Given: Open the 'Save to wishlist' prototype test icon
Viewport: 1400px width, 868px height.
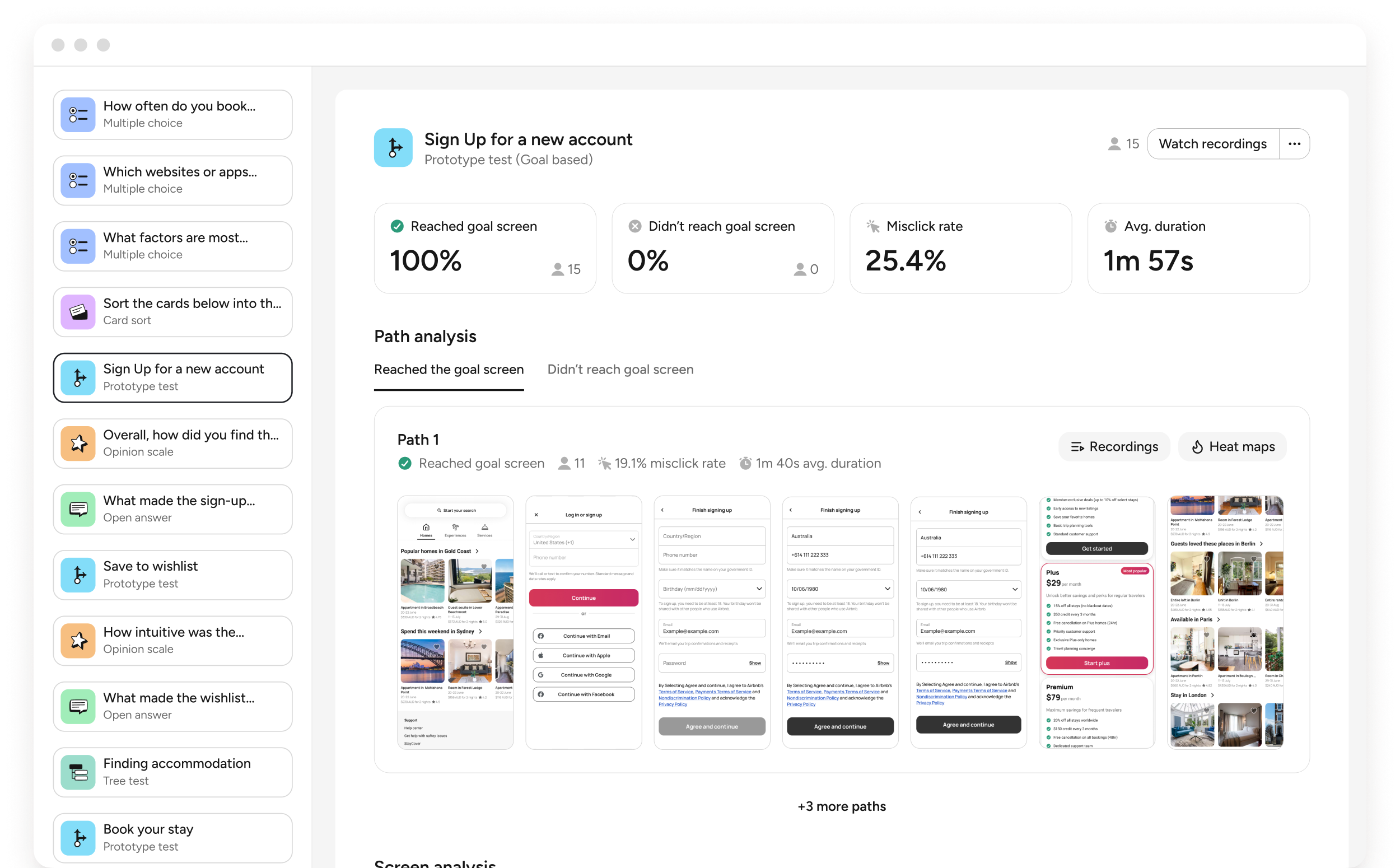Looking at the screenshot, I should click(78, 575).
